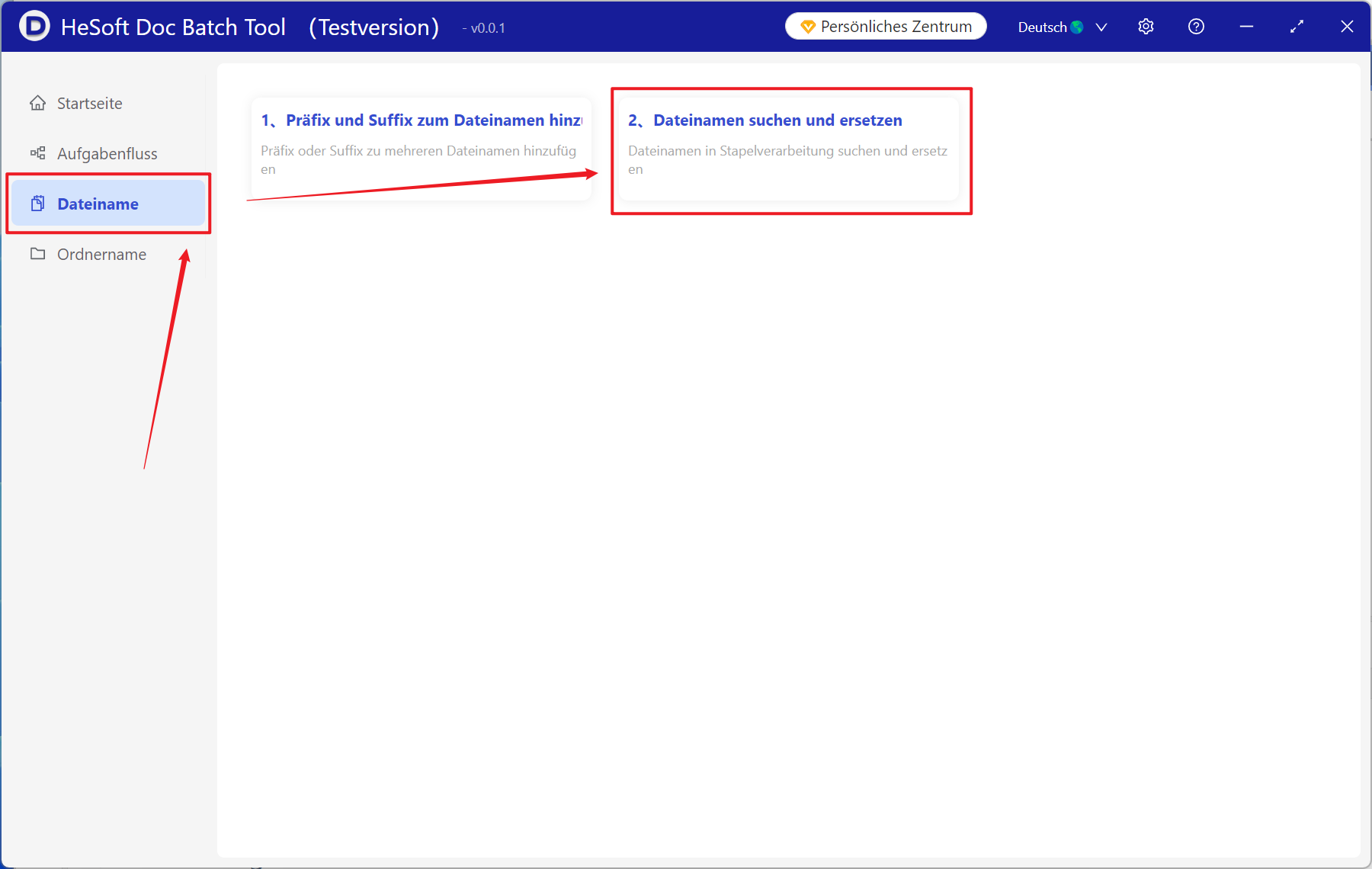Click the prefix/suffix card description text
Viewport: 1372px width, 869px height.
click(x=418, y=151)
